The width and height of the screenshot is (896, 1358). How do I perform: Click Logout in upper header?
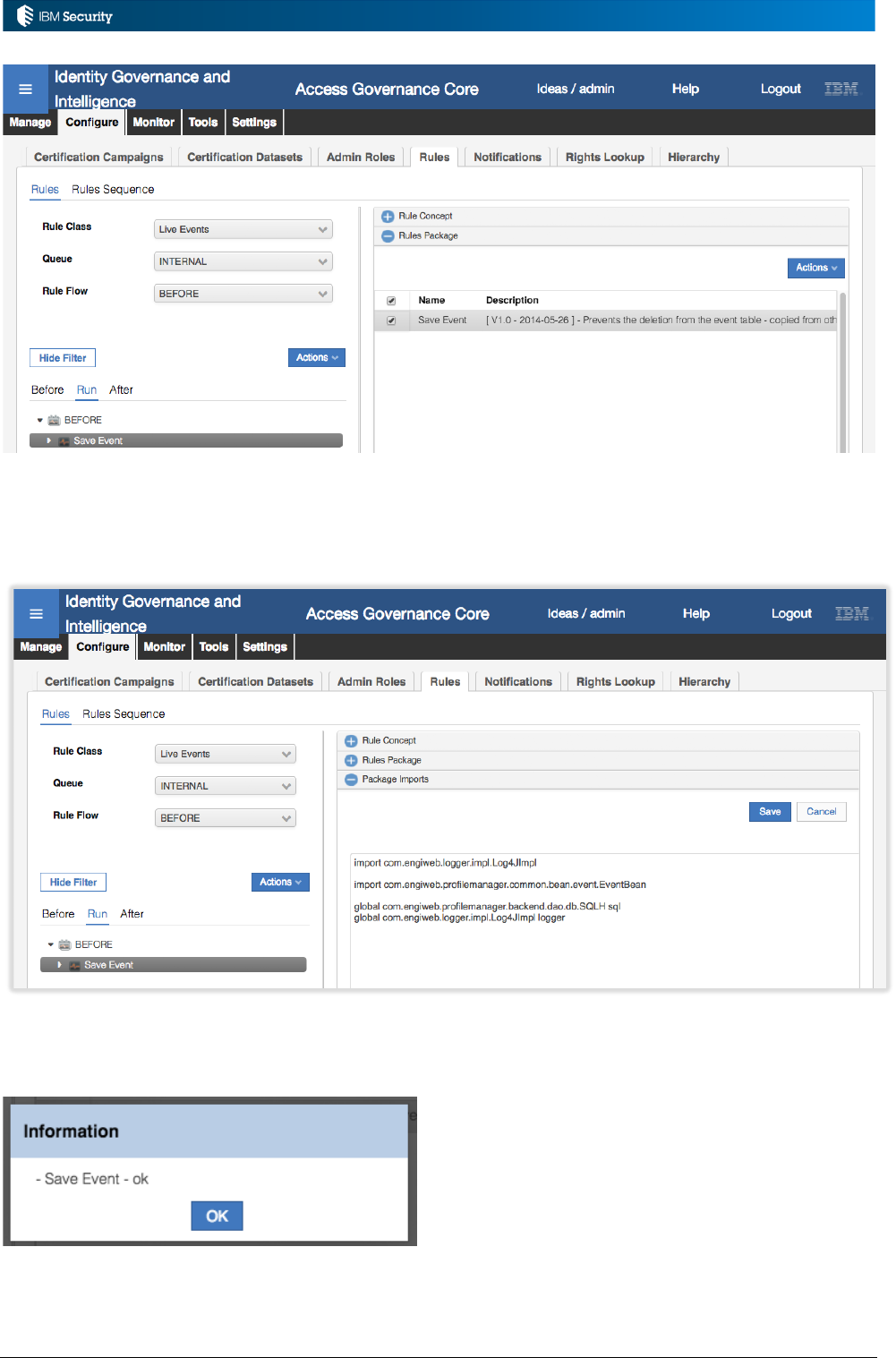781,89
